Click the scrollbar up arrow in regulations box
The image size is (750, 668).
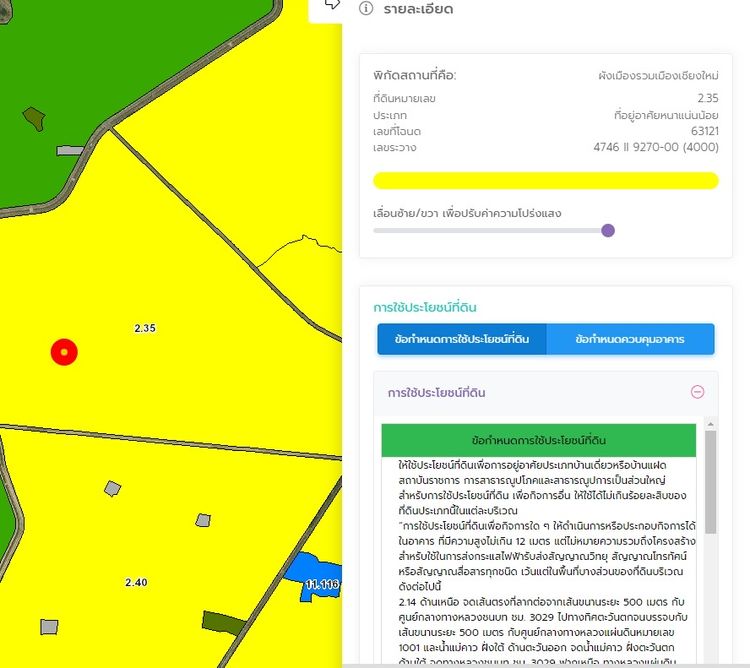point(711,424)
